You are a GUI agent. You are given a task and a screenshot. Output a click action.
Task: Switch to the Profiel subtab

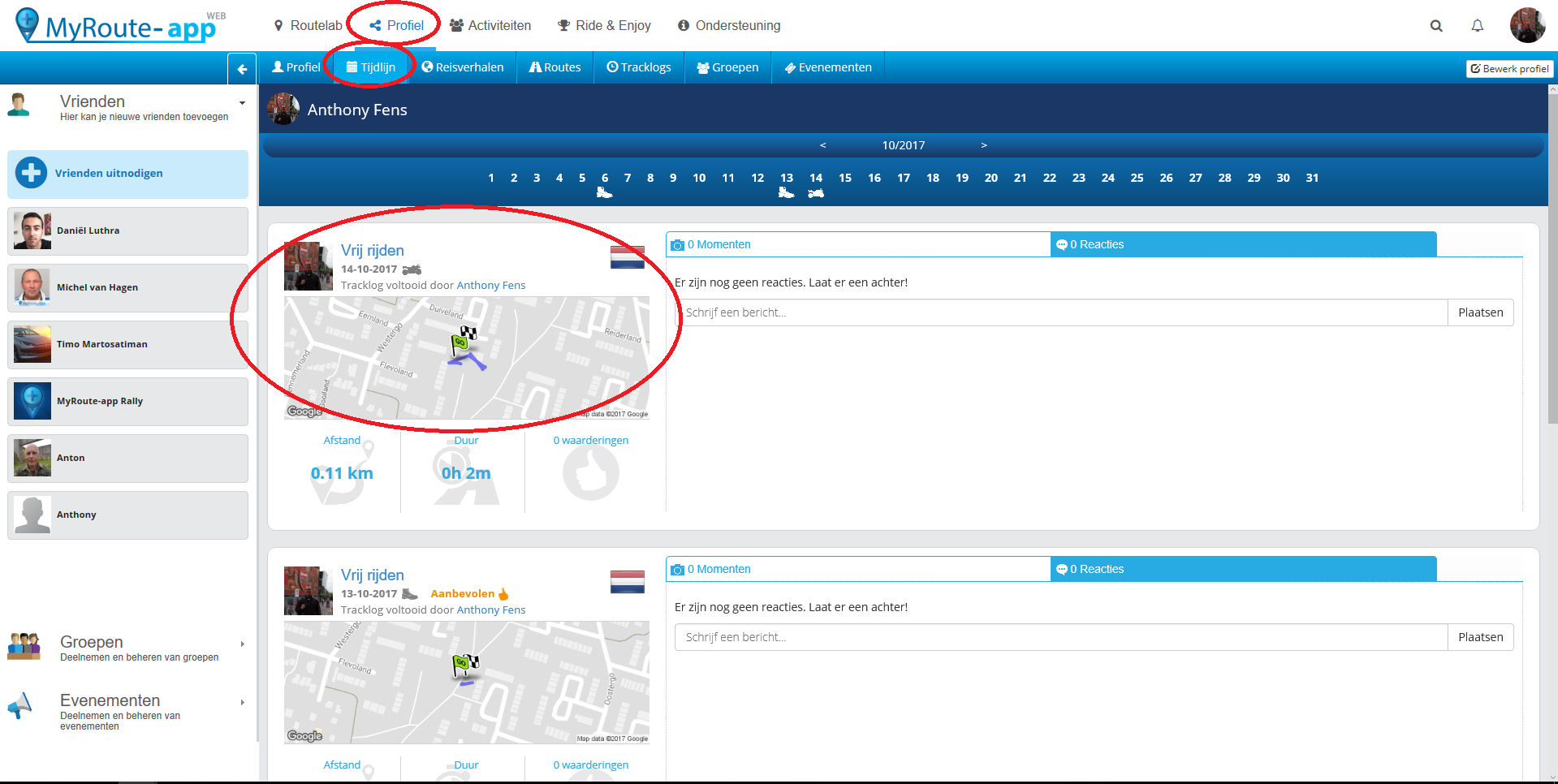tap(296, 67)
